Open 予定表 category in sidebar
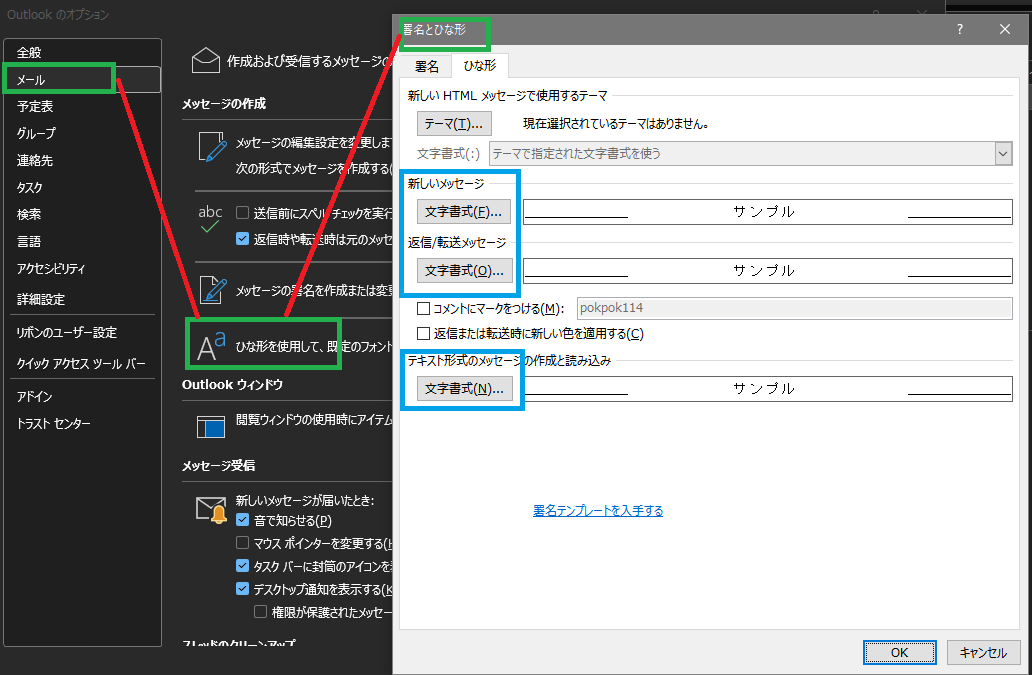Viewport: 1032px width, 675px height. point(82,107)
